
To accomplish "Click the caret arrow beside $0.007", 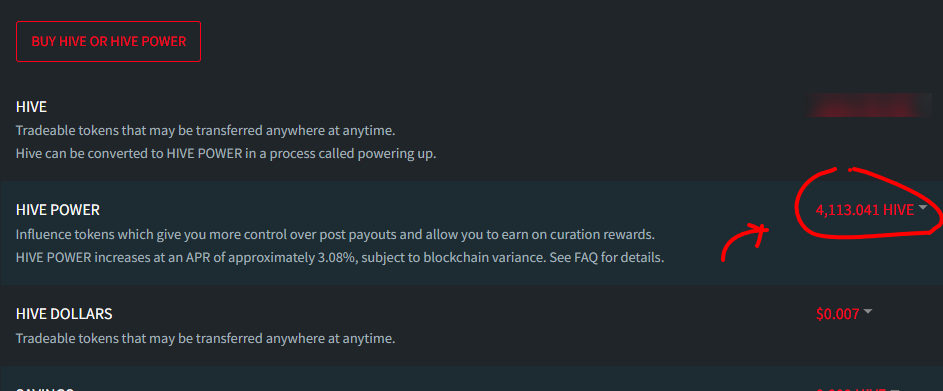I will pos(868,312).
